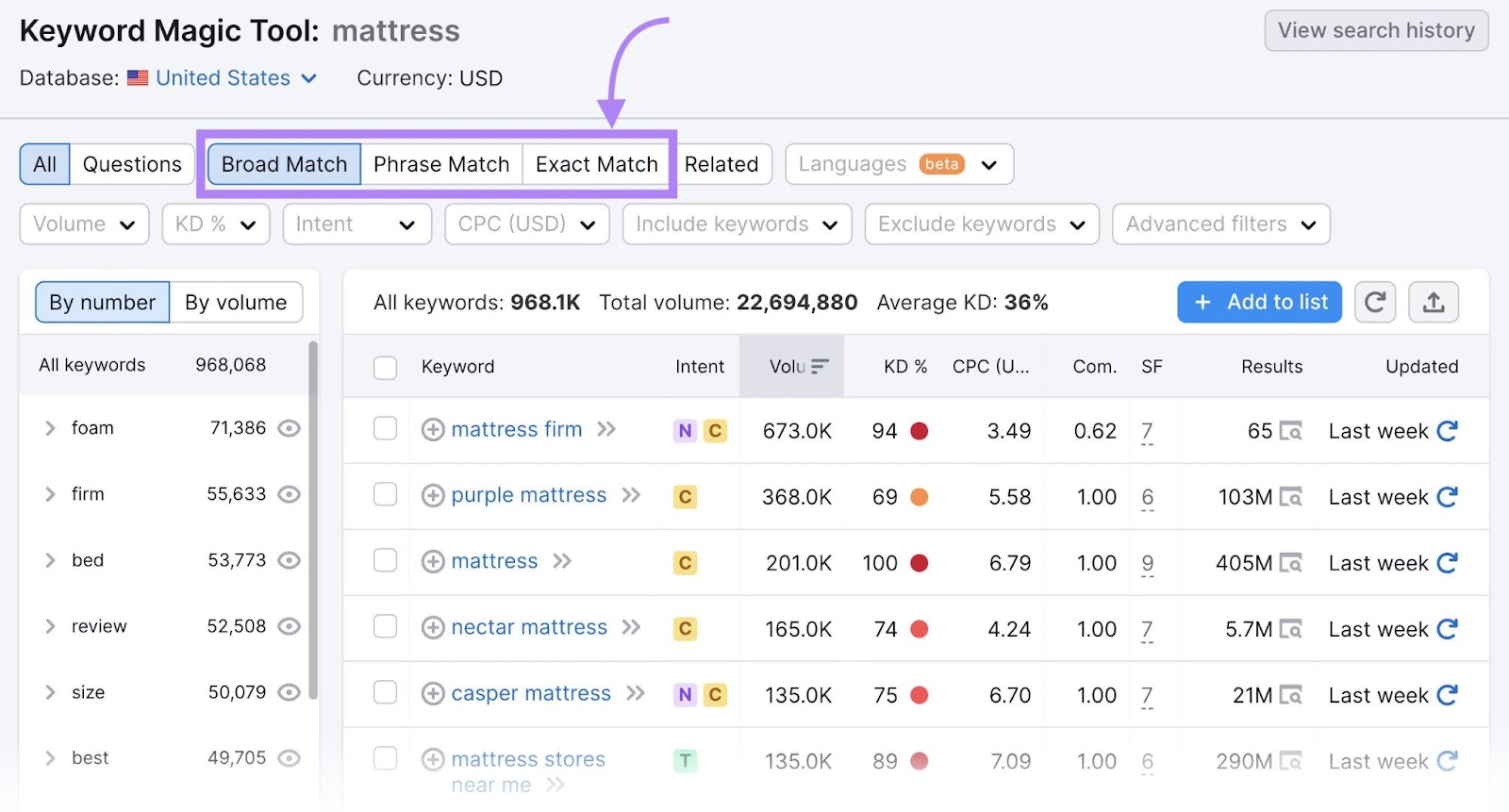Viewport: 1509px width, 812px height.
Task: Tick the select-all checkbox in the table header
Action: tap(385, 367)
